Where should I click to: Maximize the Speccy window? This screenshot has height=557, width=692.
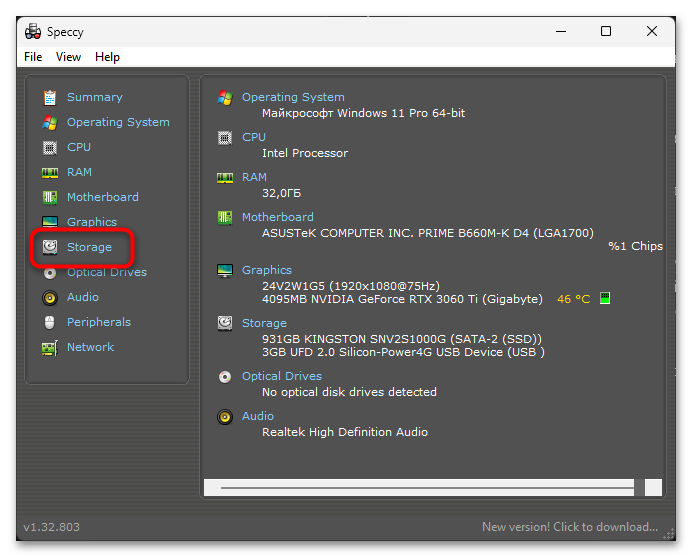606,31
